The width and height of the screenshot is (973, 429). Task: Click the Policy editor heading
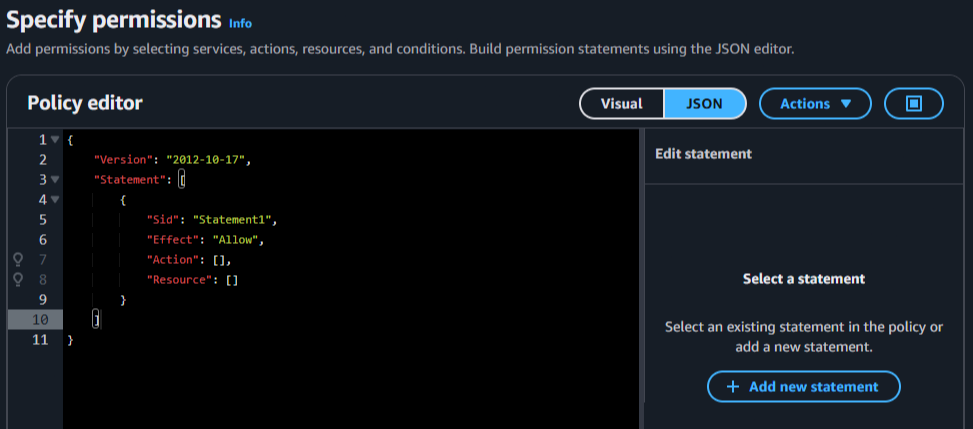coord(85,103)
